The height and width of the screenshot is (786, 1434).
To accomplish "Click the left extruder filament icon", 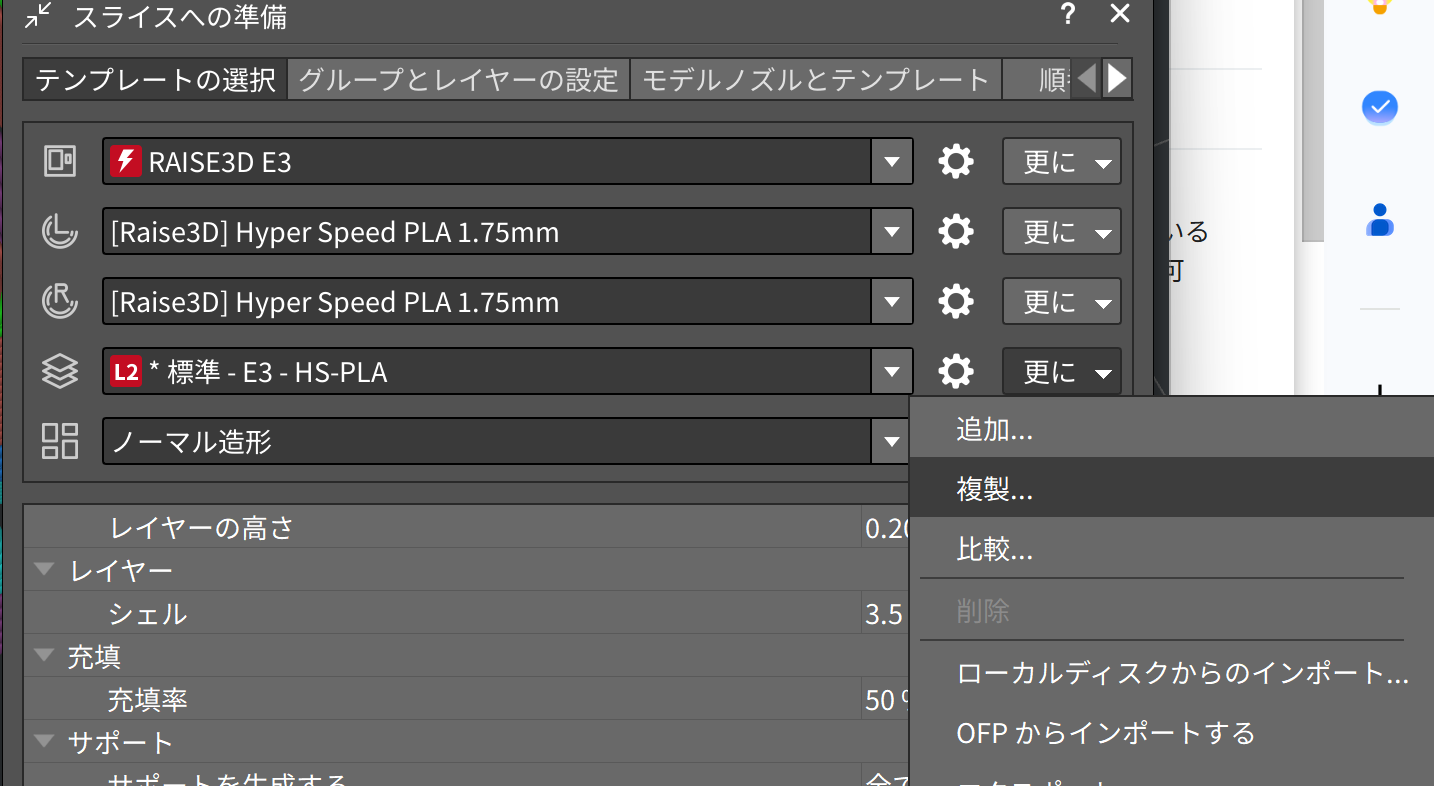I will point(60,231).
